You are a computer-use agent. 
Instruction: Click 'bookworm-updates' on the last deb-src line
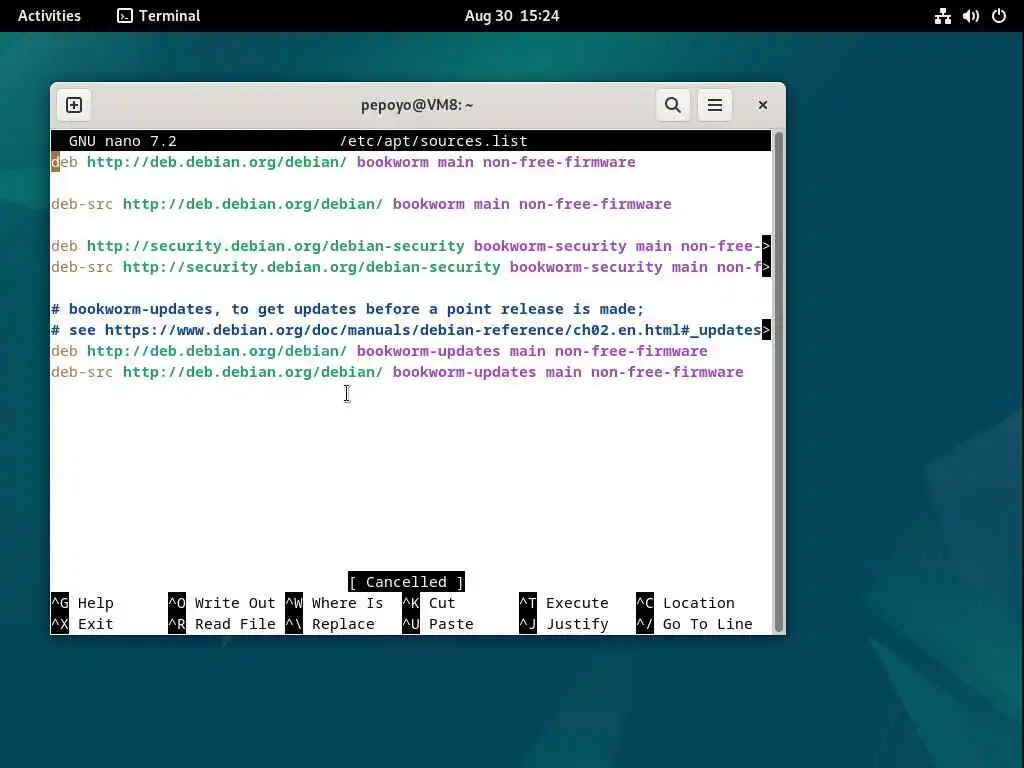464,372
